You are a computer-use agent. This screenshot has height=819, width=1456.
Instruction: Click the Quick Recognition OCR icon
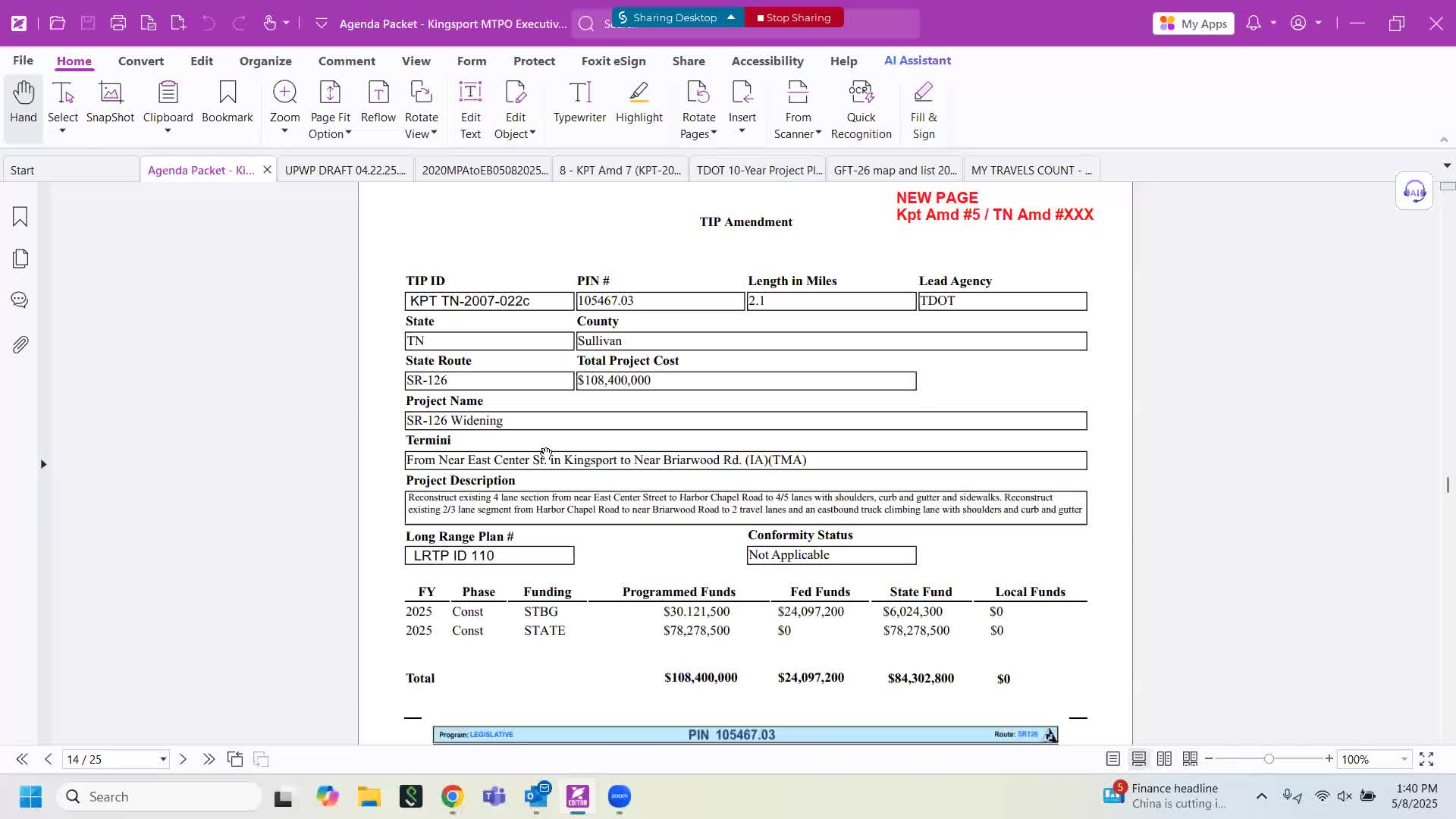pos(861,93)
